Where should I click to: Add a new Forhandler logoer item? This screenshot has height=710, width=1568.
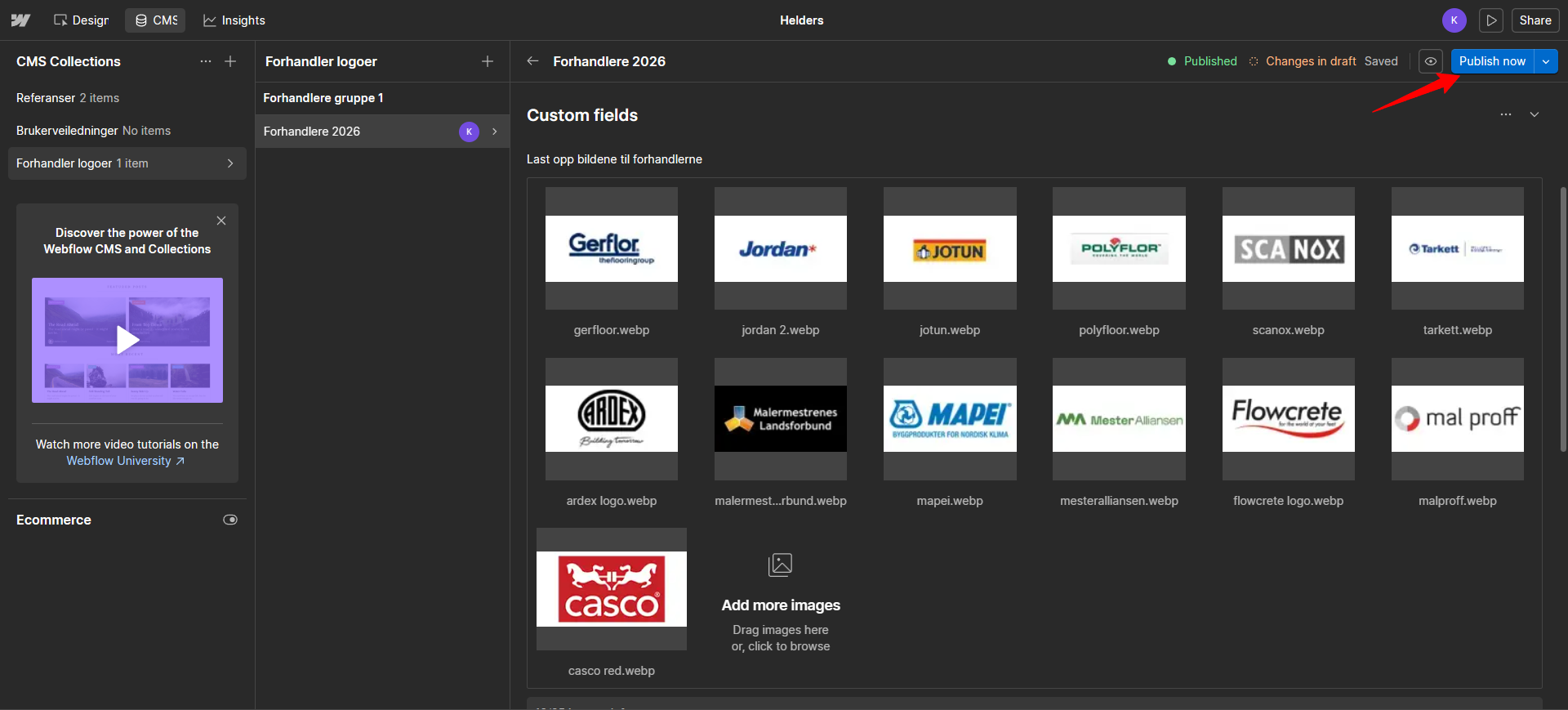tap(488, 61)
